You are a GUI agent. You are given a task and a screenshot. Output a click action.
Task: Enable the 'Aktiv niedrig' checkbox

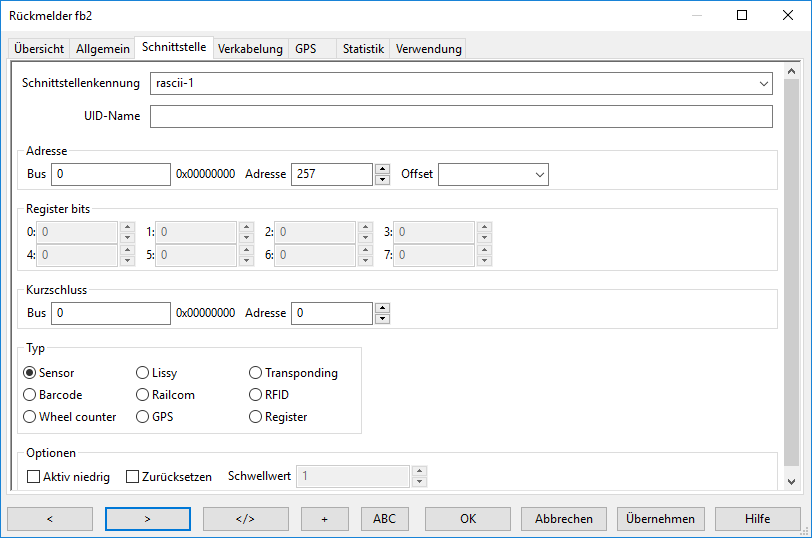point(34,477)
